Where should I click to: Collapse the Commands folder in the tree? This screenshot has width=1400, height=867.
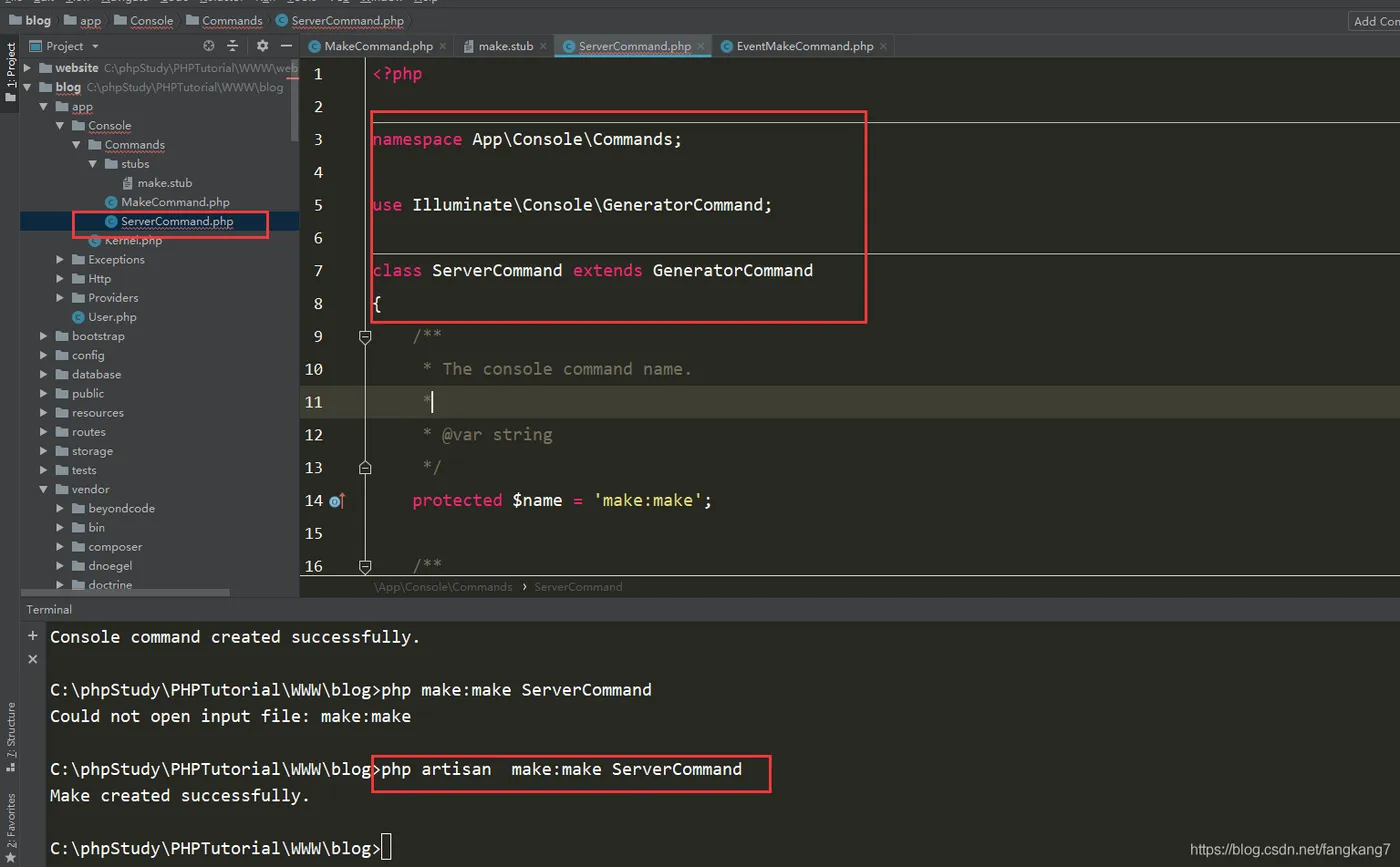pos(77,144)
